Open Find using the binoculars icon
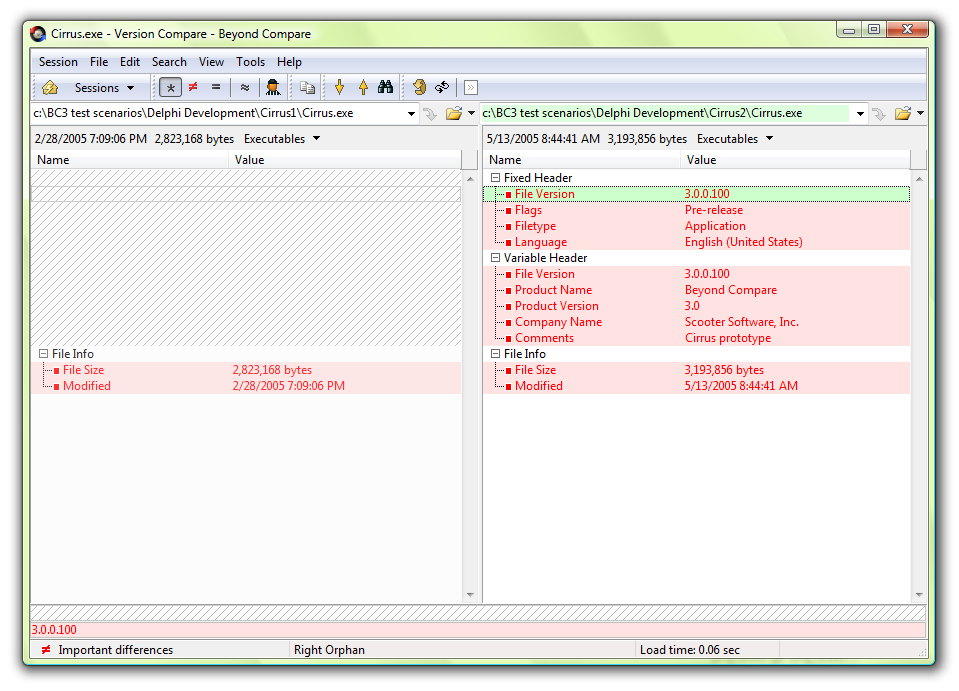959x691 pixels. pyautogui.click(x=385, y=87)
